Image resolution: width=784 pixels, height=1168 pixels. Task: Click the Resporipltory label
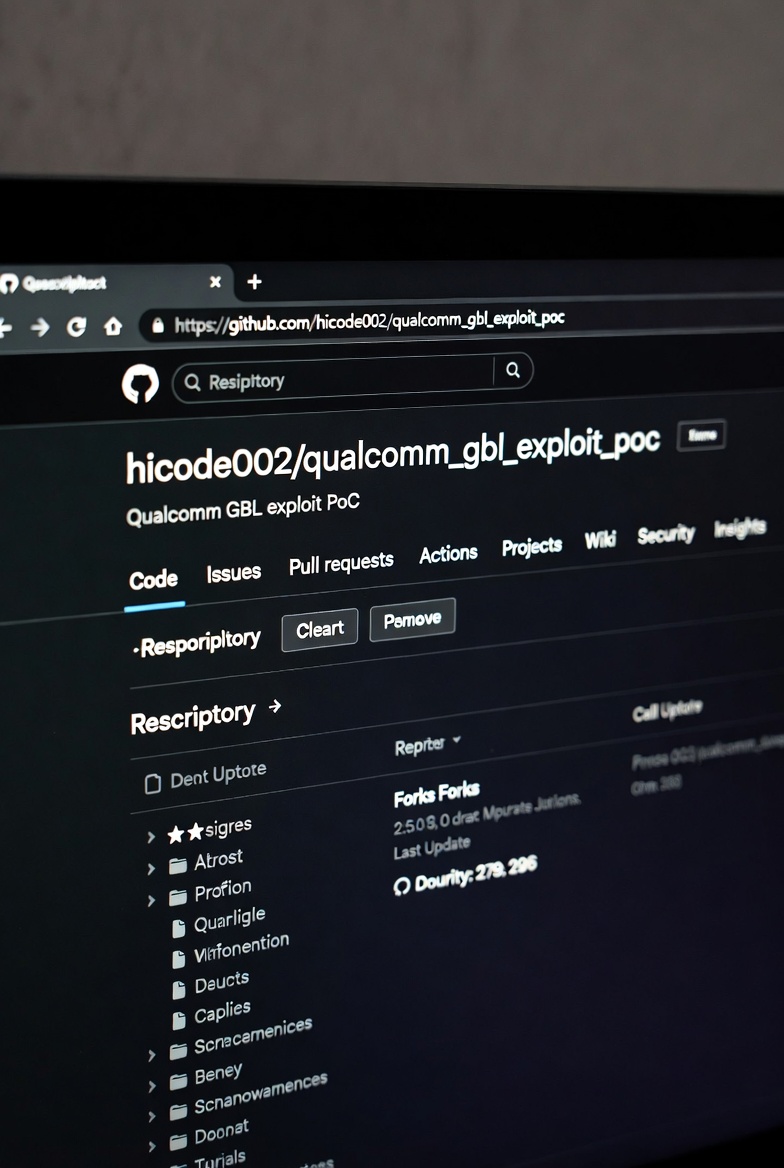(197, 643)
